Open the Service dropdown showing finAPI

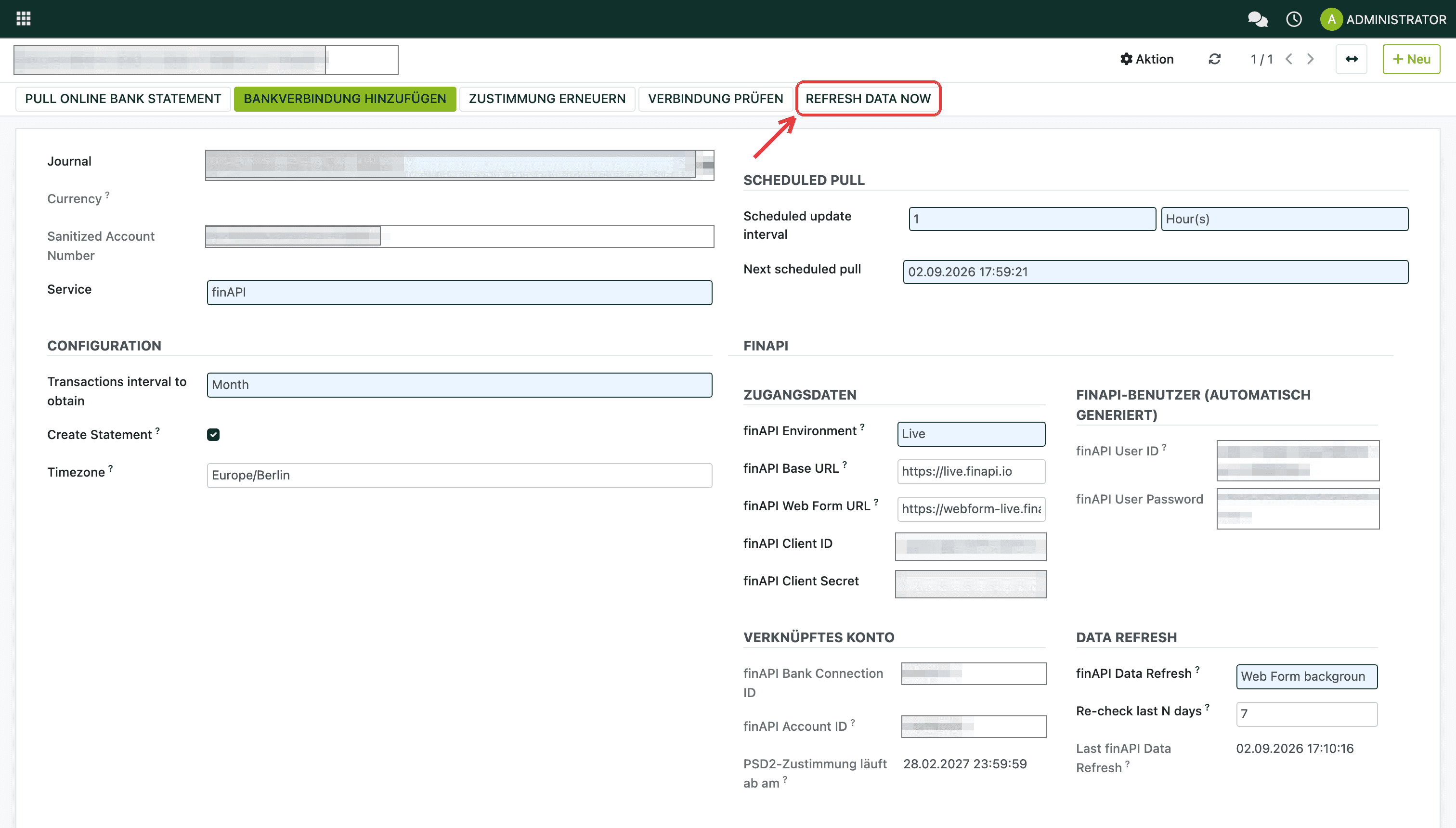coord(459,292)
